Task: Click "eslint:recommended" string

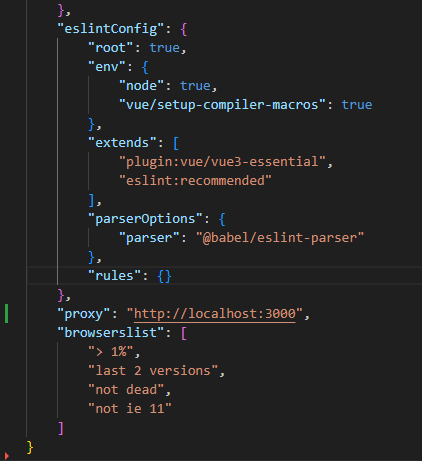Action: click(x=195, y=181)
